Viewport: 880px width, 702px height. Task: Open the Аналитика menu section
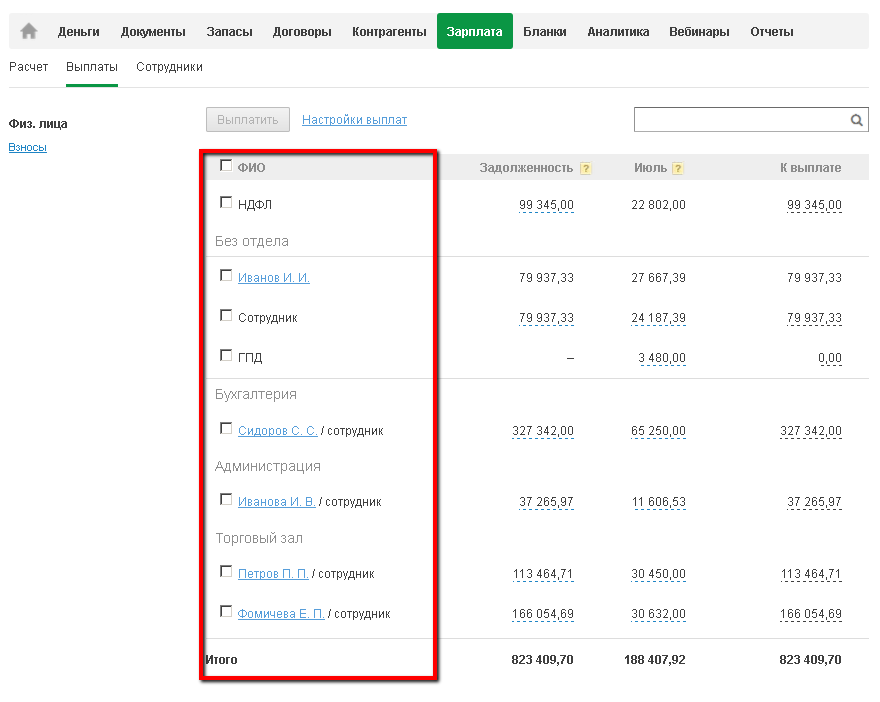pyautogui.click(x=618, y=32)
